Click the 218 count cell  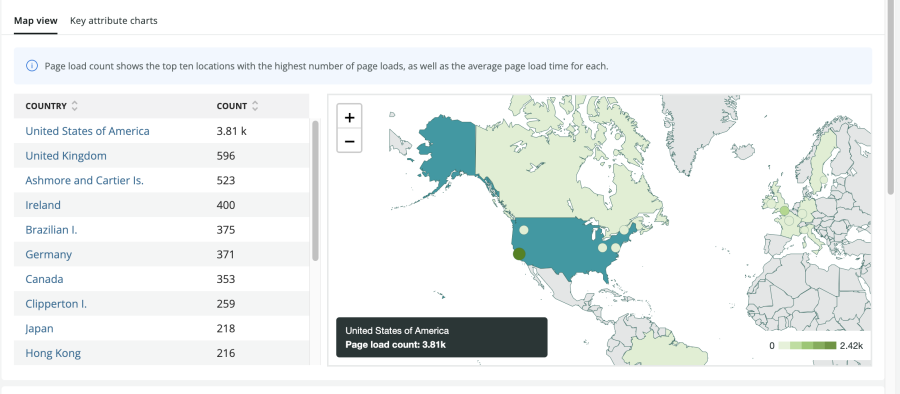[x=226, y=329]
